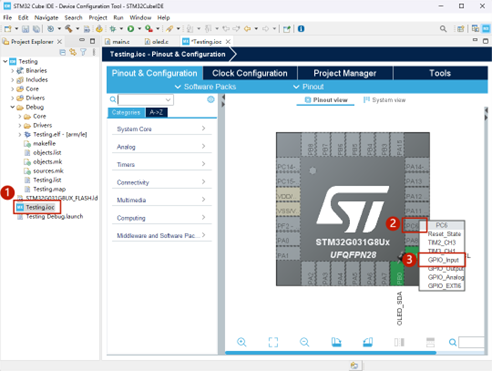Click the filter funnel icon in Project Explorer
The image size is (492, 371).
point(83,52)
